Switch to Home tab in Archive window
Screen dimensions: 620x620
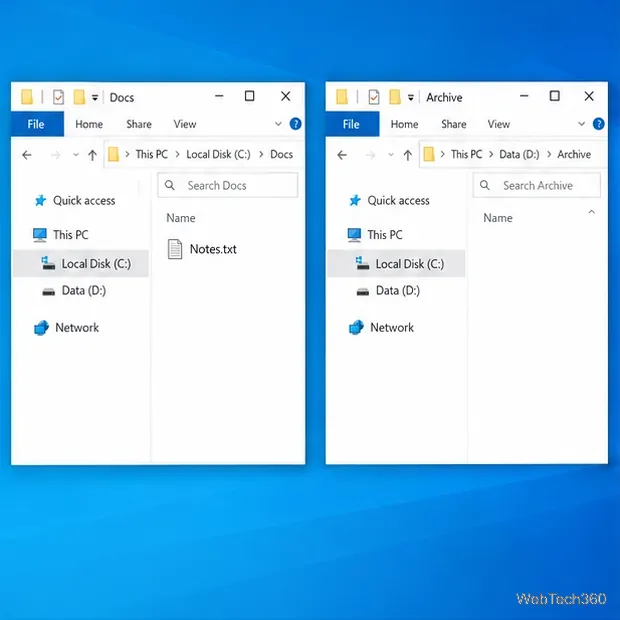coord(404,124)
